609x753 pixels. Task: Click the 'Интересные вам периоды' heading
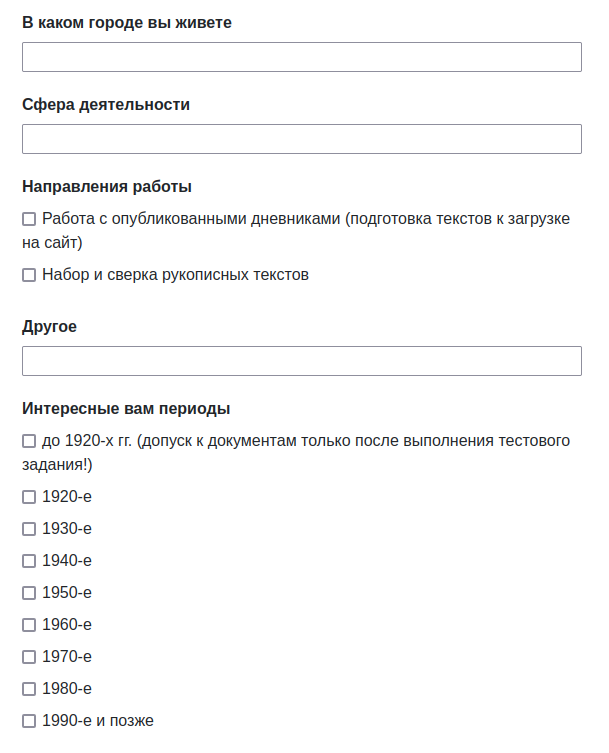click(x=126, y=408)
